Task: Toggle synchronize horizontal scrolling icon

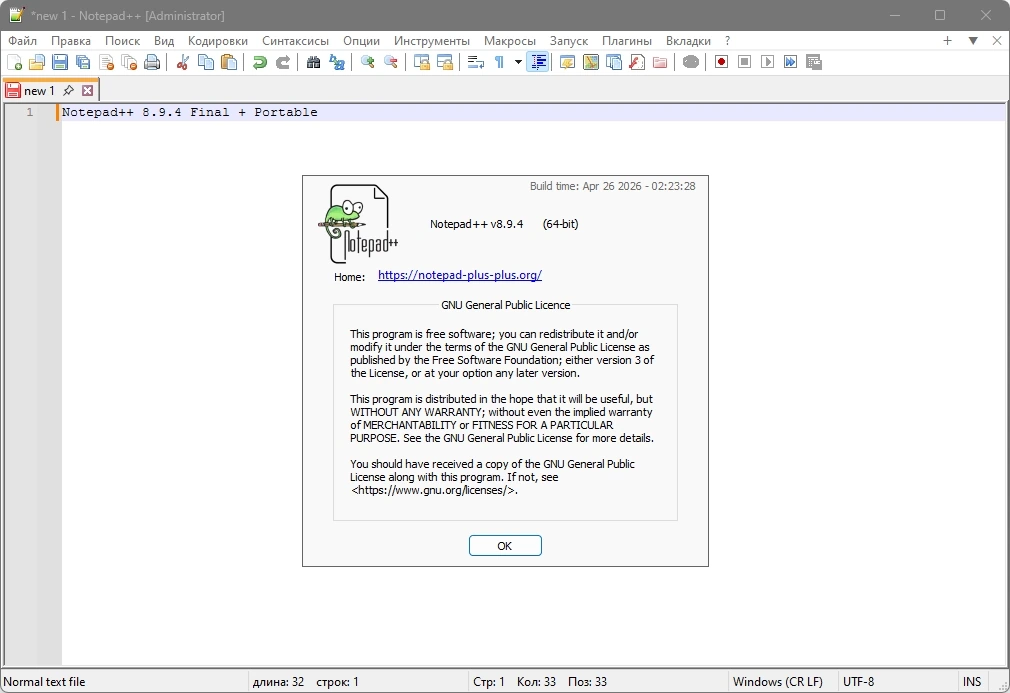Action: click(445, 62)
